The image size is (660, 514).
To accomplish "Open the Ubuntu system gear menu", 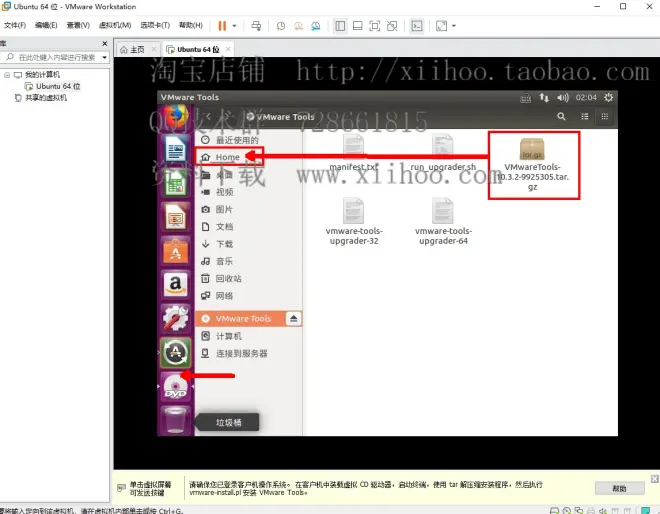I will click(x=609, y=98).
